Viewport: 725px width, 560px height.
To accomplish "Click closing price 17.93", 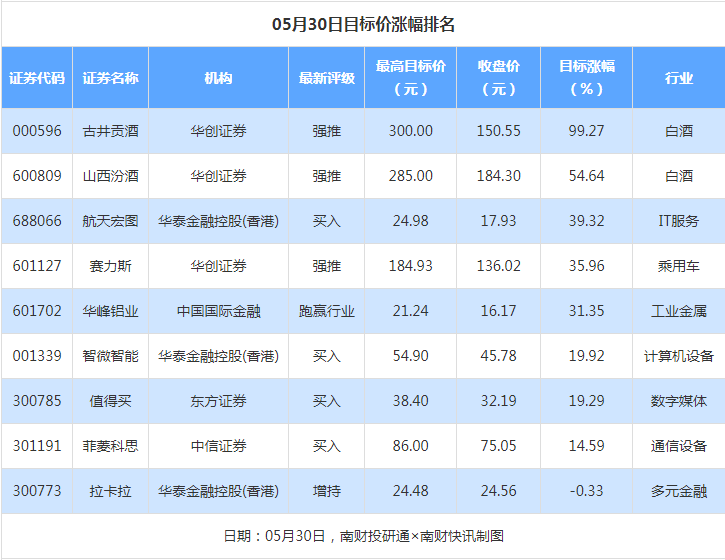I will [498, 221].
